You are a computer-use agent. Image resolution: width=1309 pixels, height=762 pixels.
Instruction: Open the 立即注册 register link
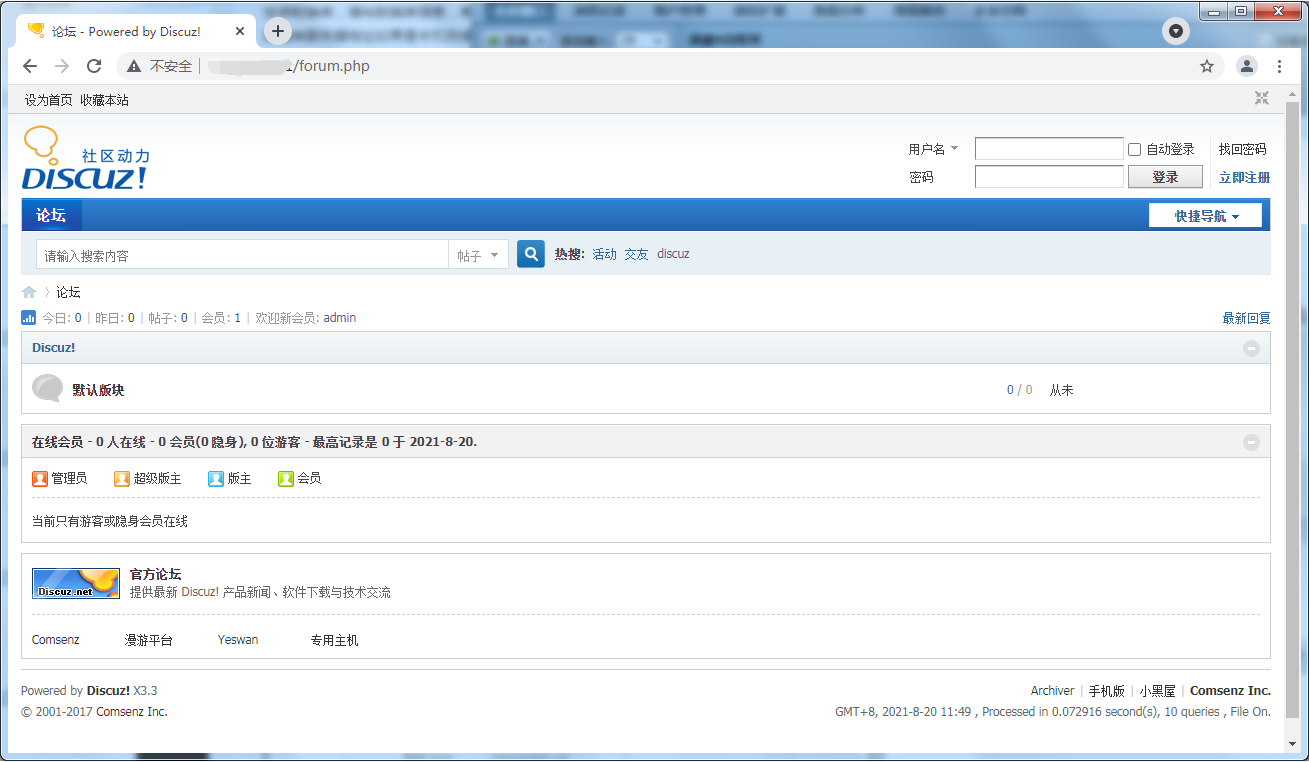[x=1244, y=177]
